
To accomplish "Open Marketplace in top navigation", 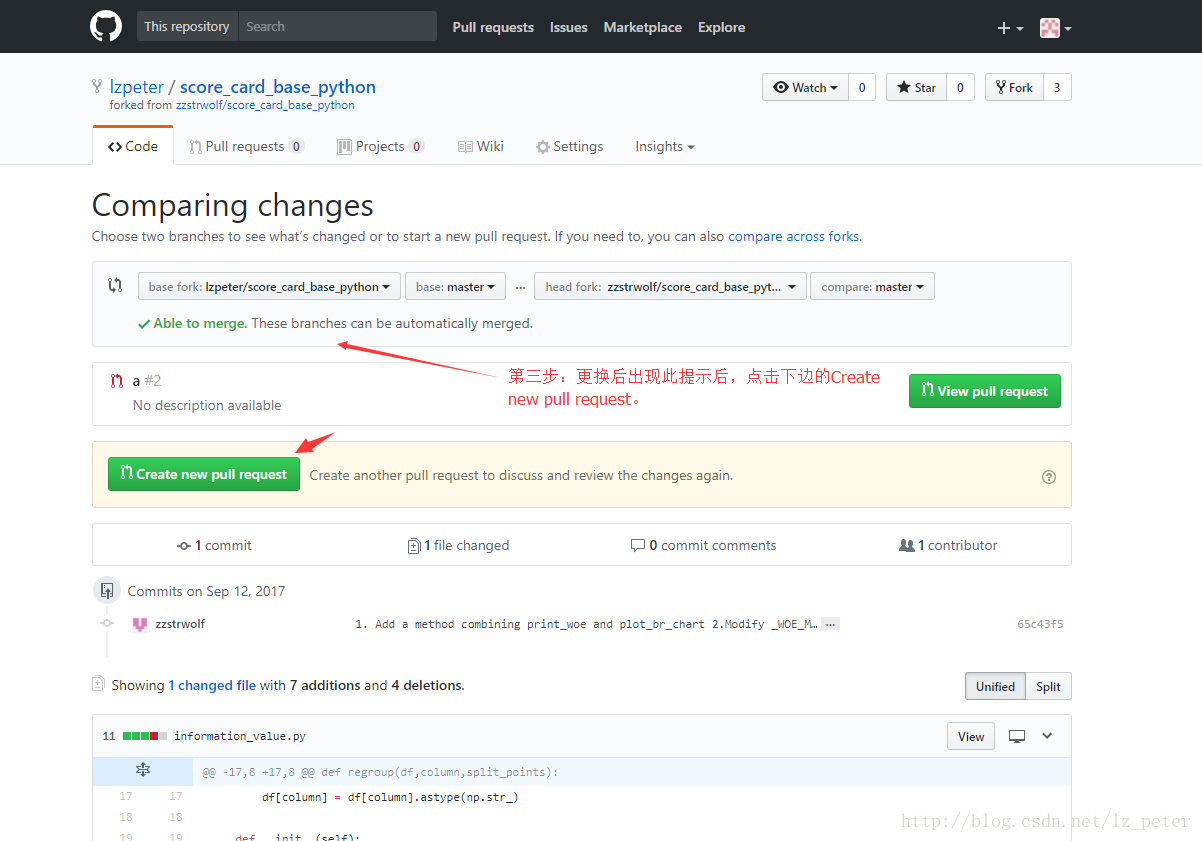I will (x=643, y=28).
